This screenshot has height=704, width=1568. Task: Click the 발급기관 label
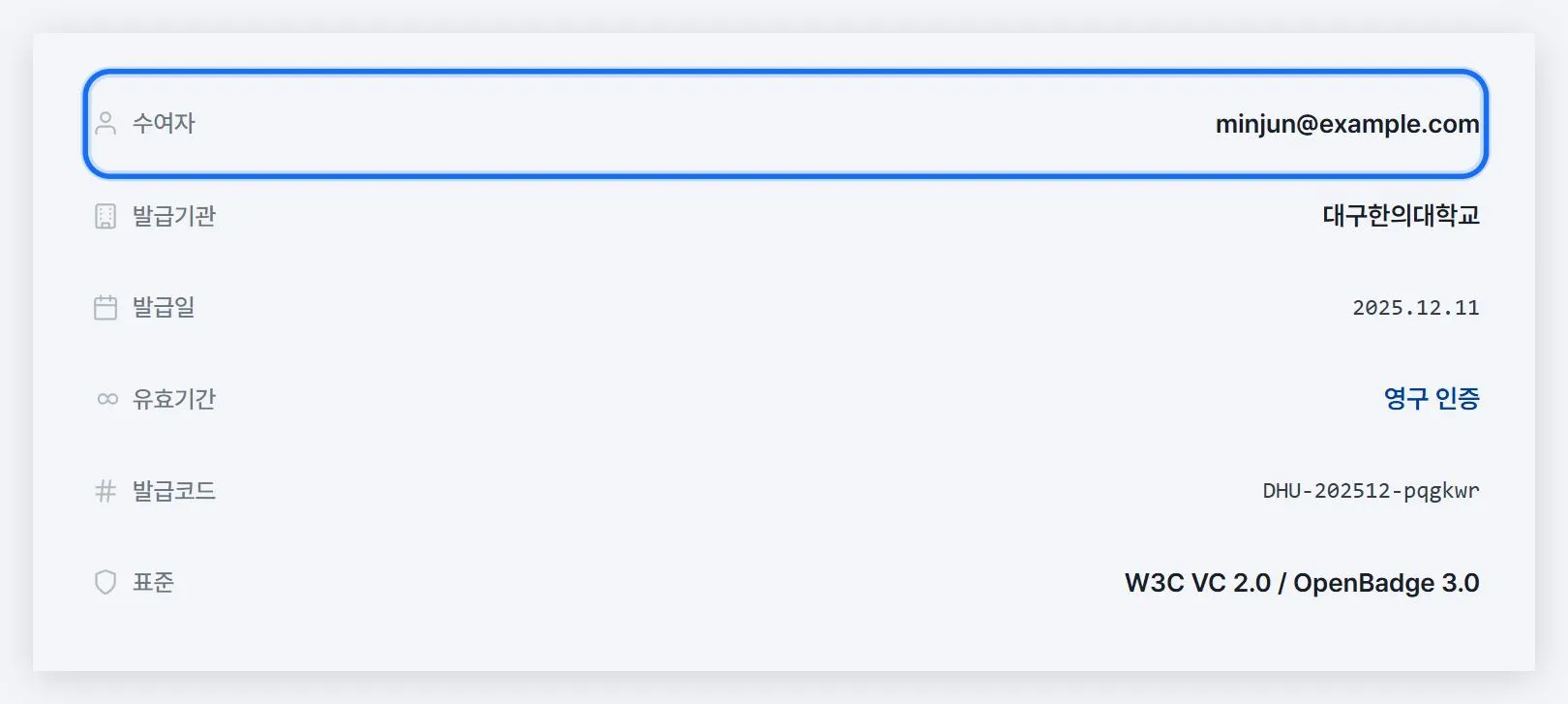[174, 216]
